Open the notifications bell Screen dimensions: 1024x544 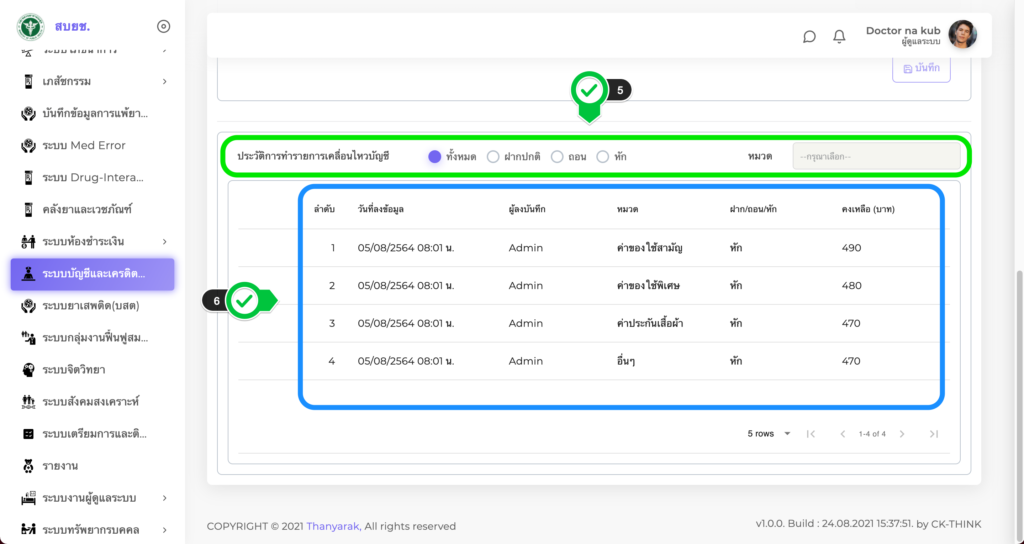click(839, 37)
